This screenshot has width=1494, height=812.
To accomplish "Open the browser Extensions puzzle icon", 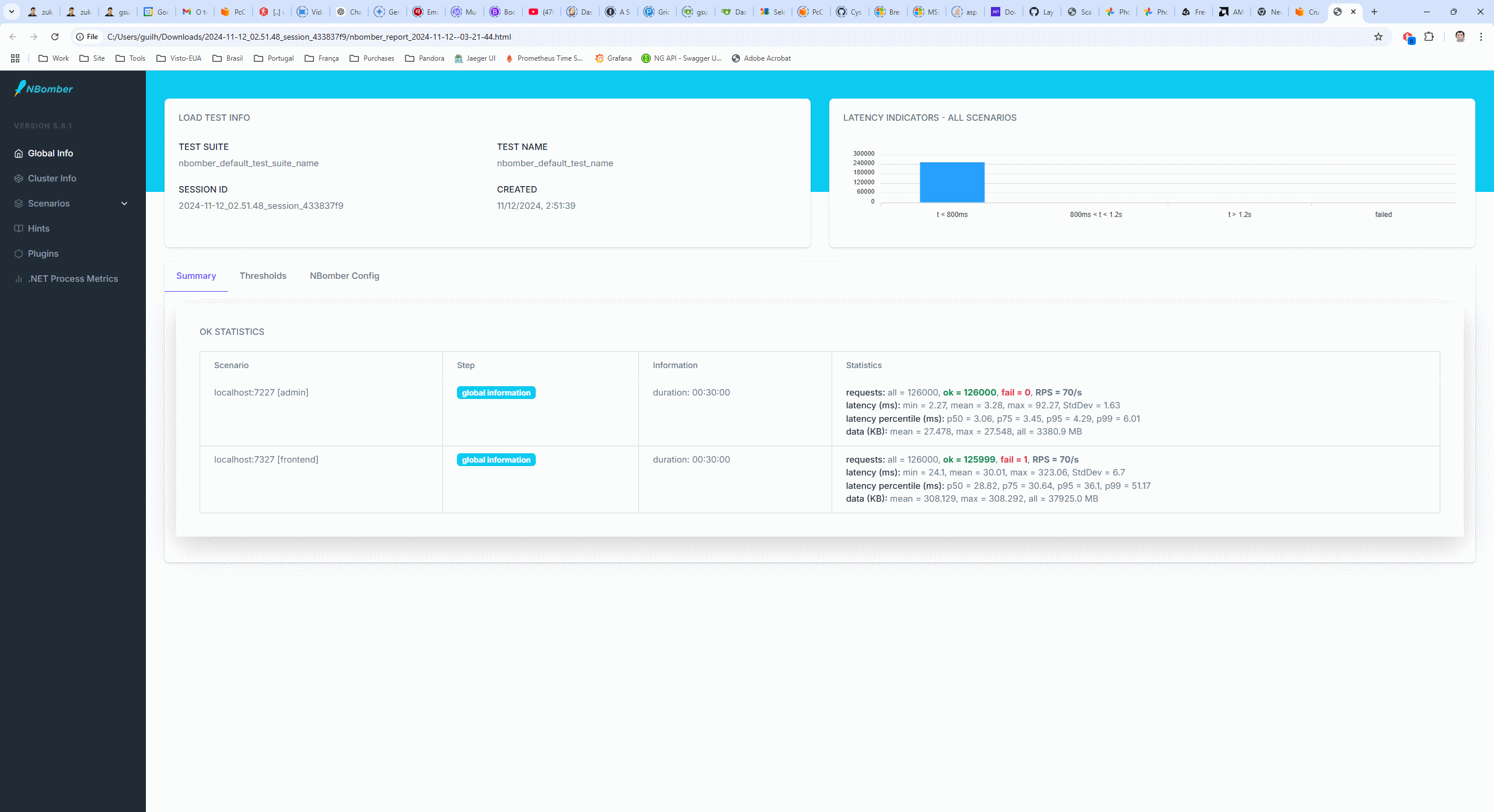I will click(1429, 37).
